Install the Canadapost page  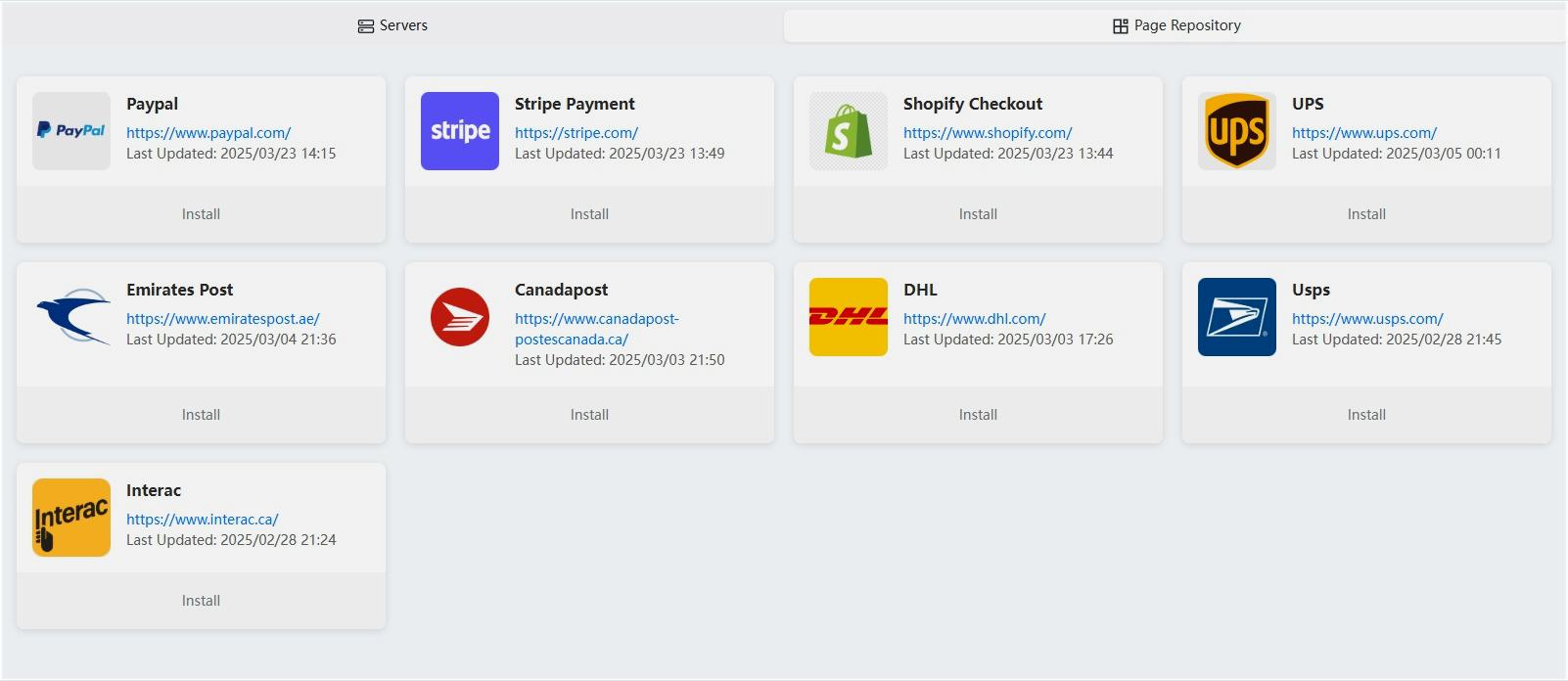tap(589, 415)
